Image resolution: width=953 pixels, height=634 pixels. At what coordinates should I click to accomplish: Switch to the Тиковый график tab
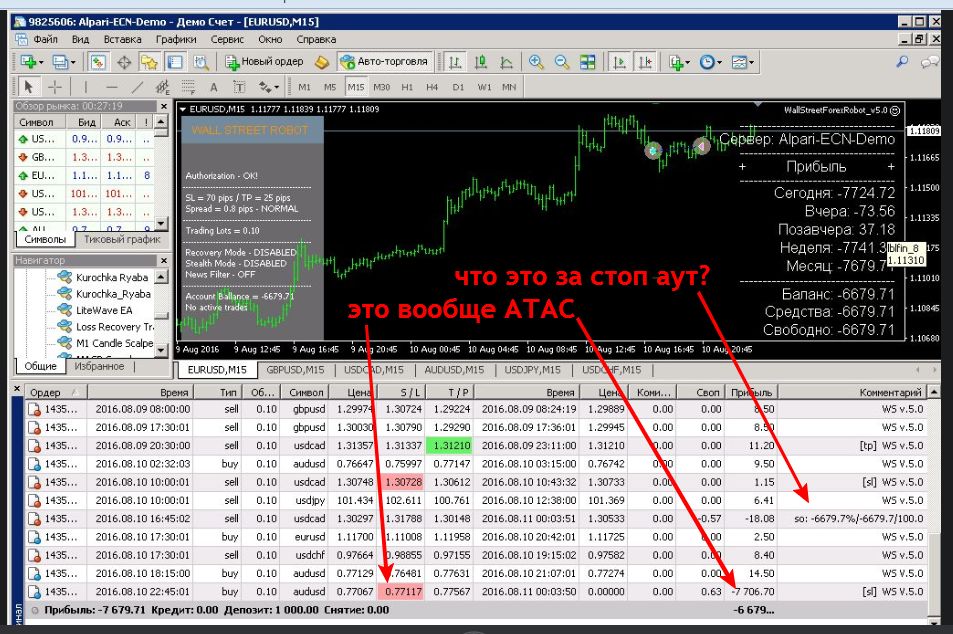pyautogui.click(x=122, y=239)
